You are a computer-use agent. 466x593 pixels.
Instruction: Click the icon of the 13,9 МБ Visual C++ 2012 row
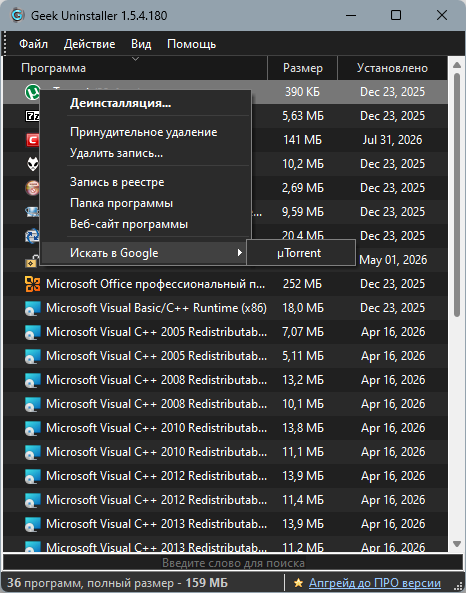pyautogui.click(x=33, y=477)
